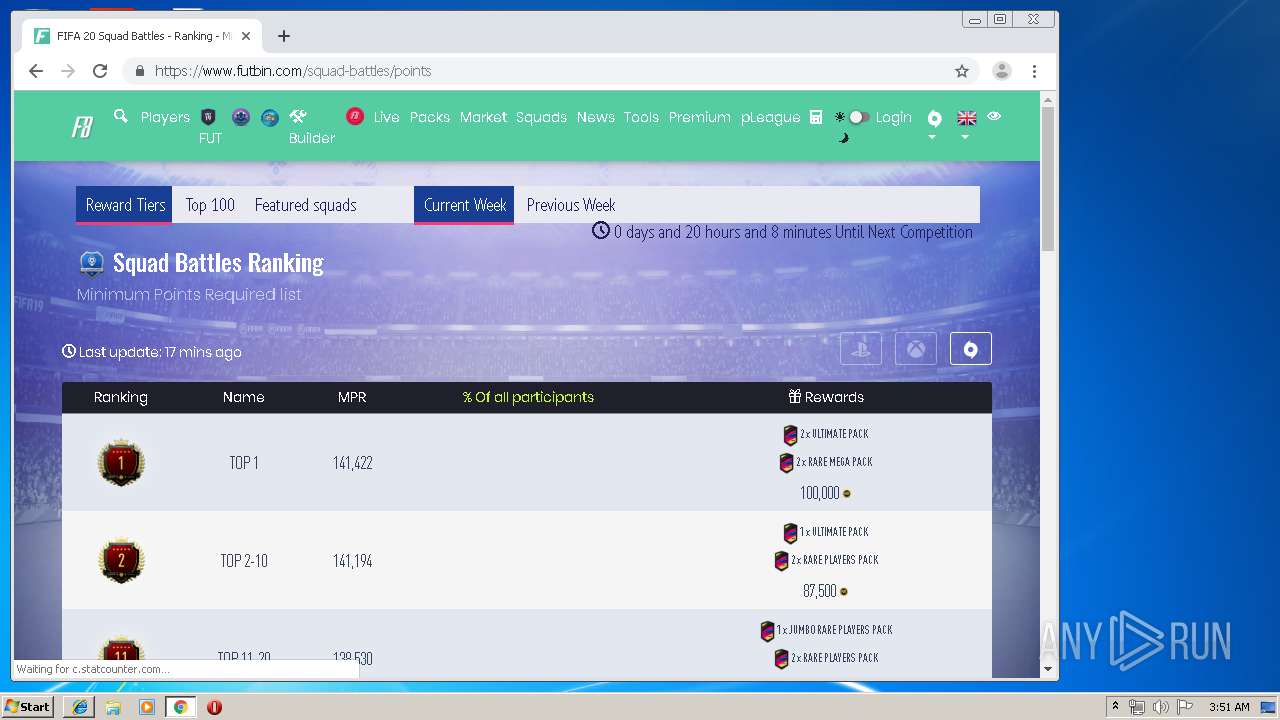This screenshot has height=720, width=1280.
Task: Click the 2 x RARE MEGA PACK icon
Action: point(786,462)
